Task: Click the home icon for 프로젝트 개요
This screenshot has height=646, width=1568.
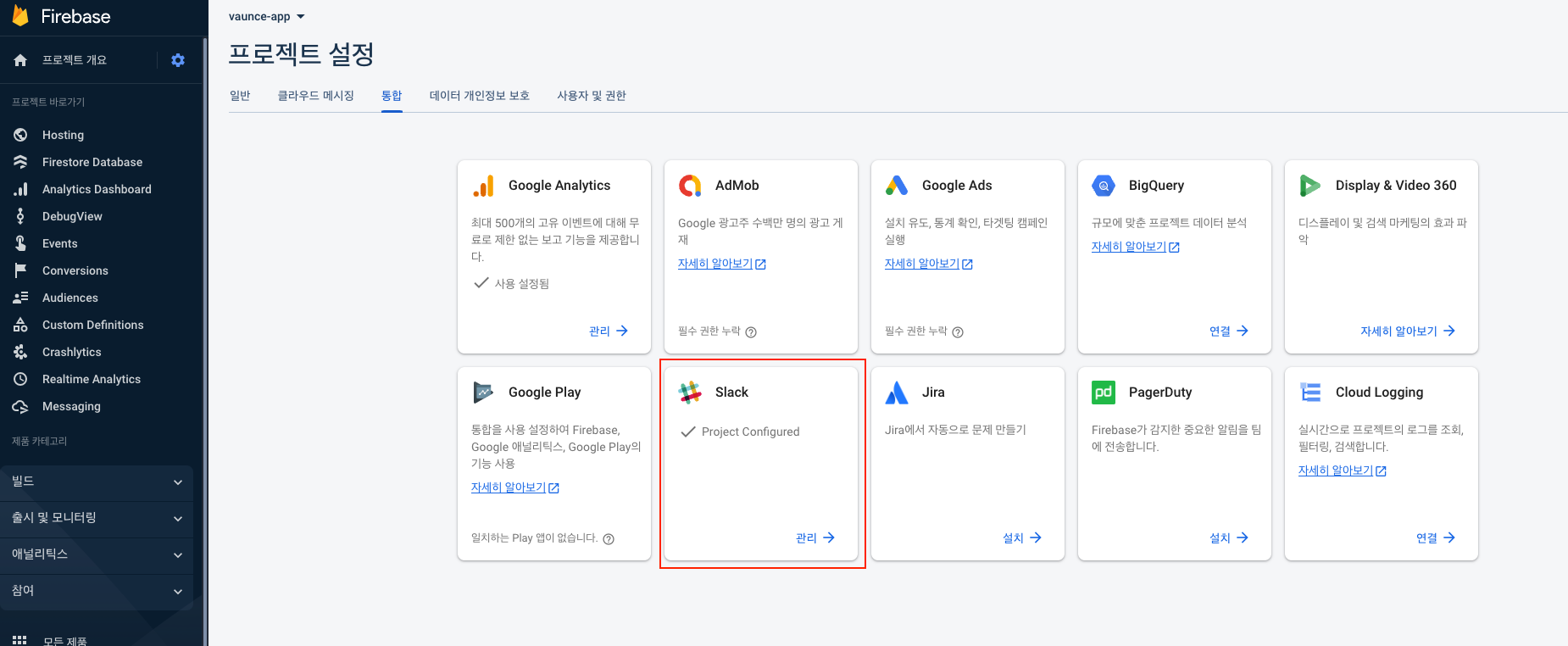Action: (20, 60)
